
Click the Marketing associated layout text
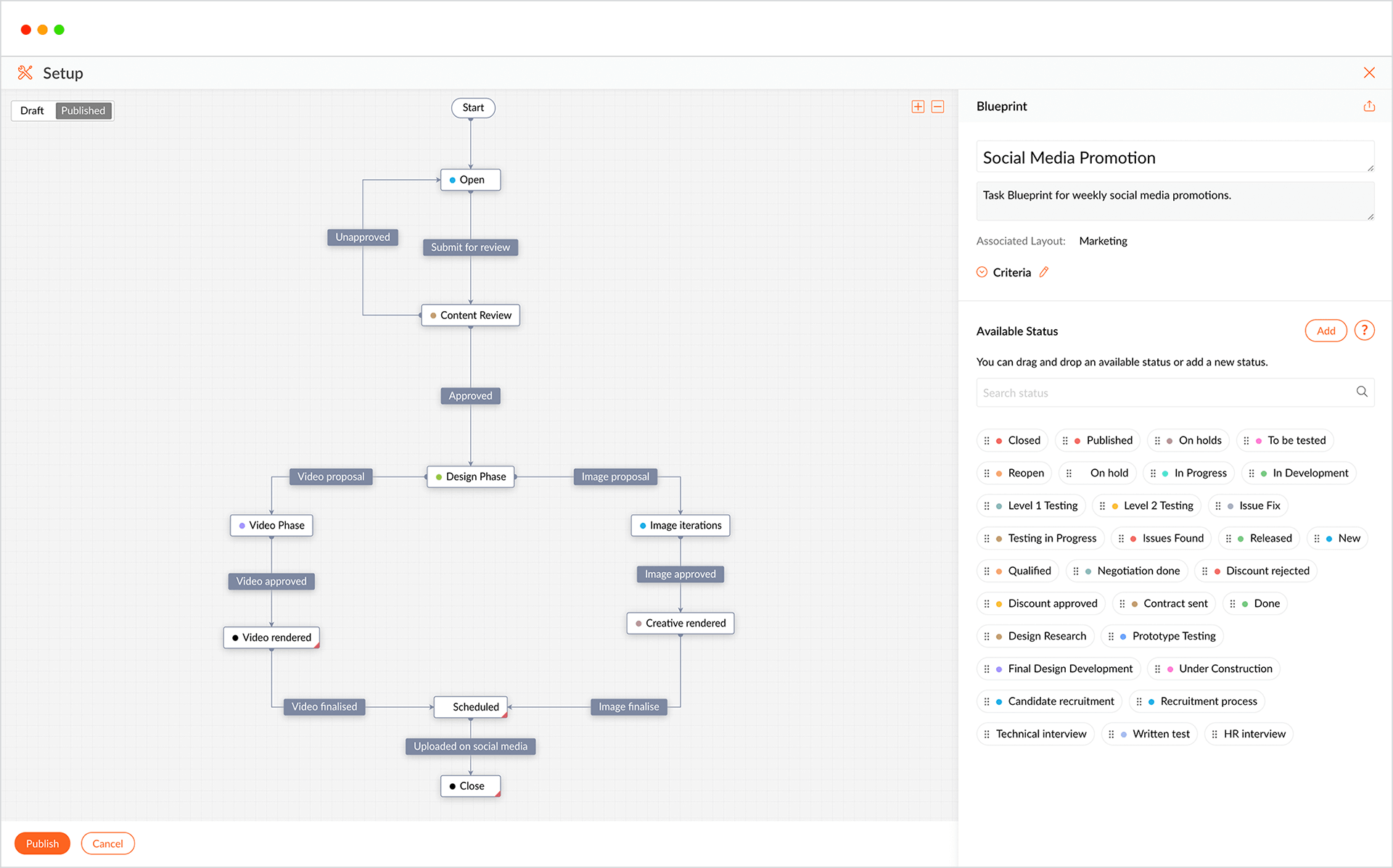1103,241
